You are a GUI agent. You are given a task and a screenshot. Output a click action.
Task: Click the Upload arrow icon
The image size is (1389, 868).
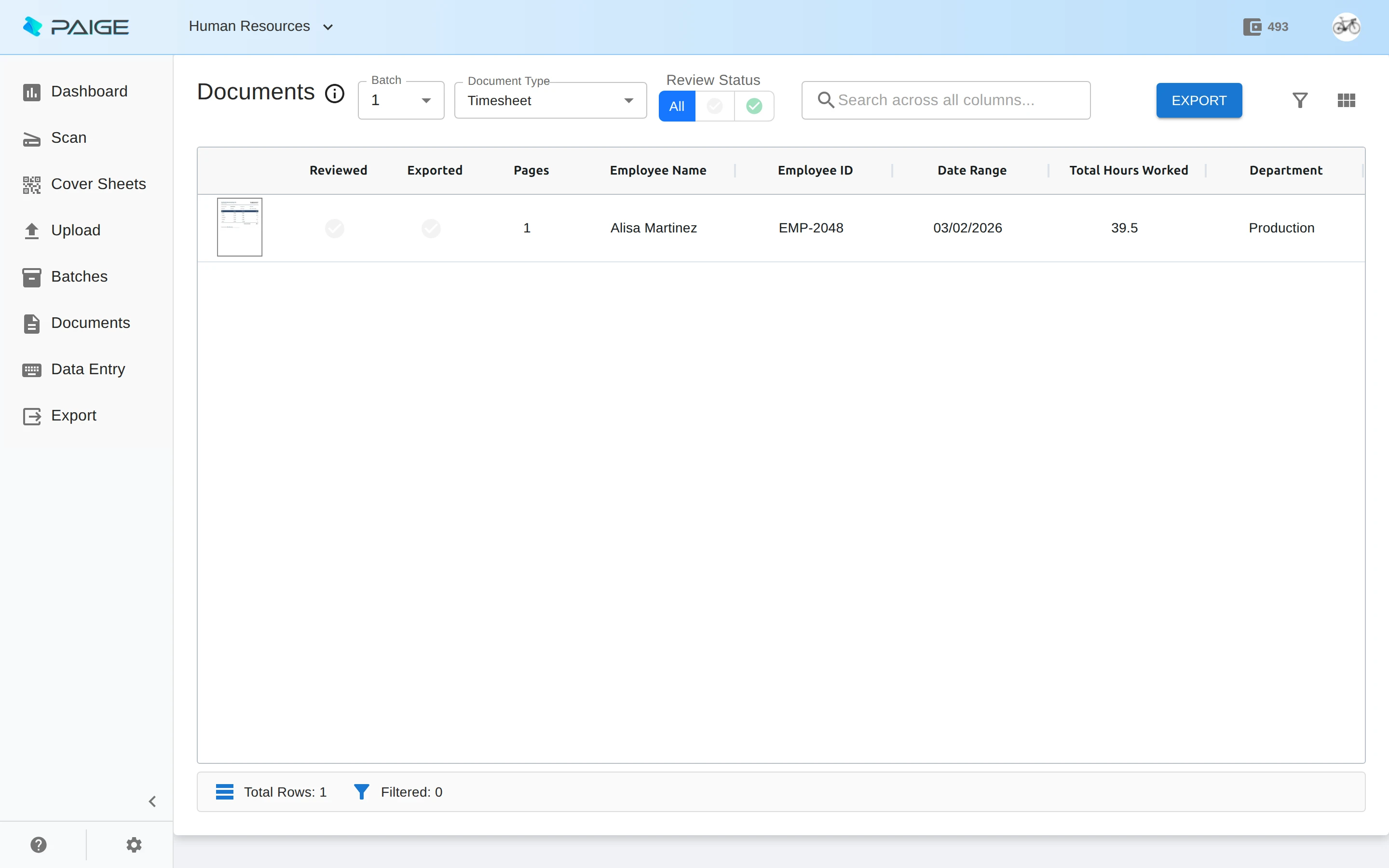click(31, 231)
